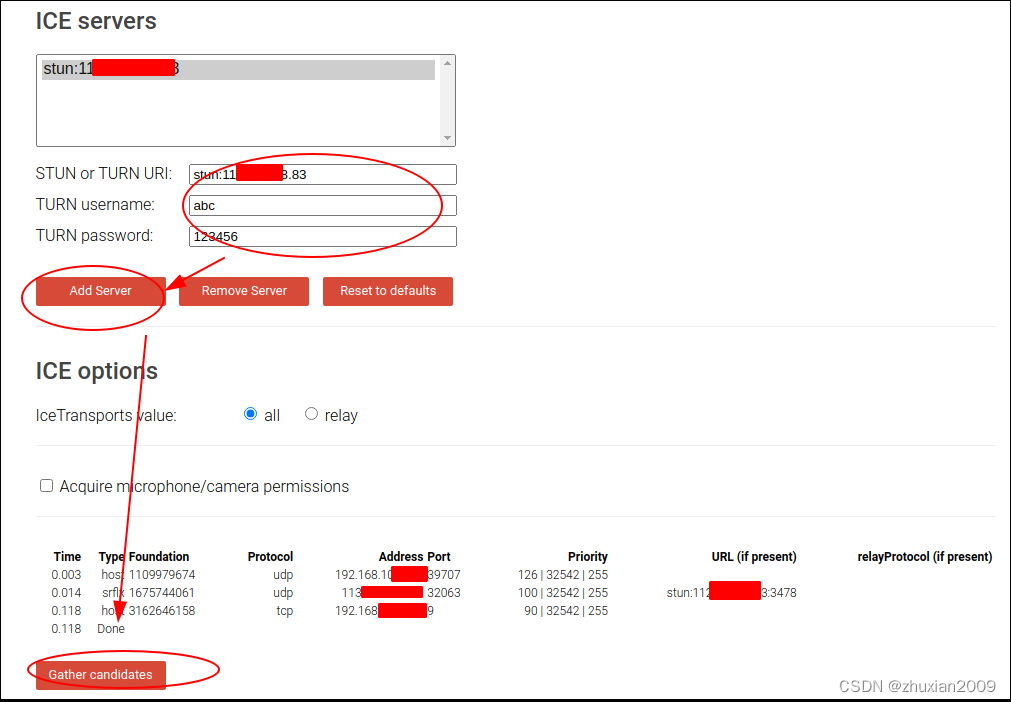Click the Gather candidates button
This screenshot has width=1011, height=702.
pyautogui.click(x=100, y=674)
